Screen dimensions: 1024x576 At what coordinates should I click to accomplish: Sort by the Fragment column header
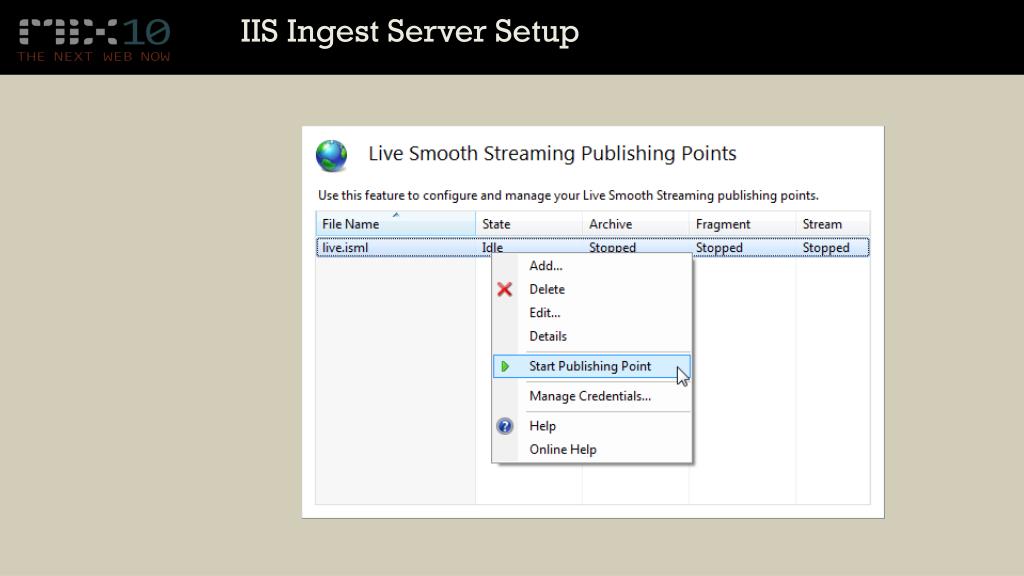point(742,224)
